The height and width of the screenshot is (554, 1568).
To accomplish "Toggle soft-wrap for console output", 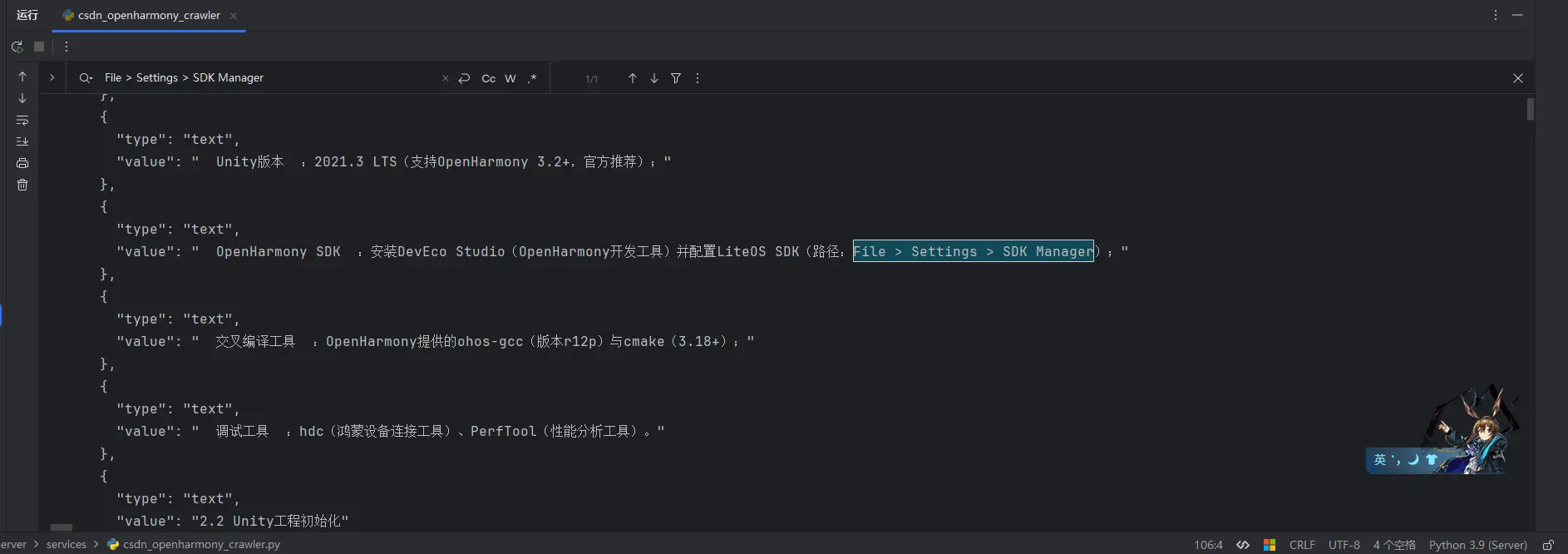I will [x=22, y=120].
